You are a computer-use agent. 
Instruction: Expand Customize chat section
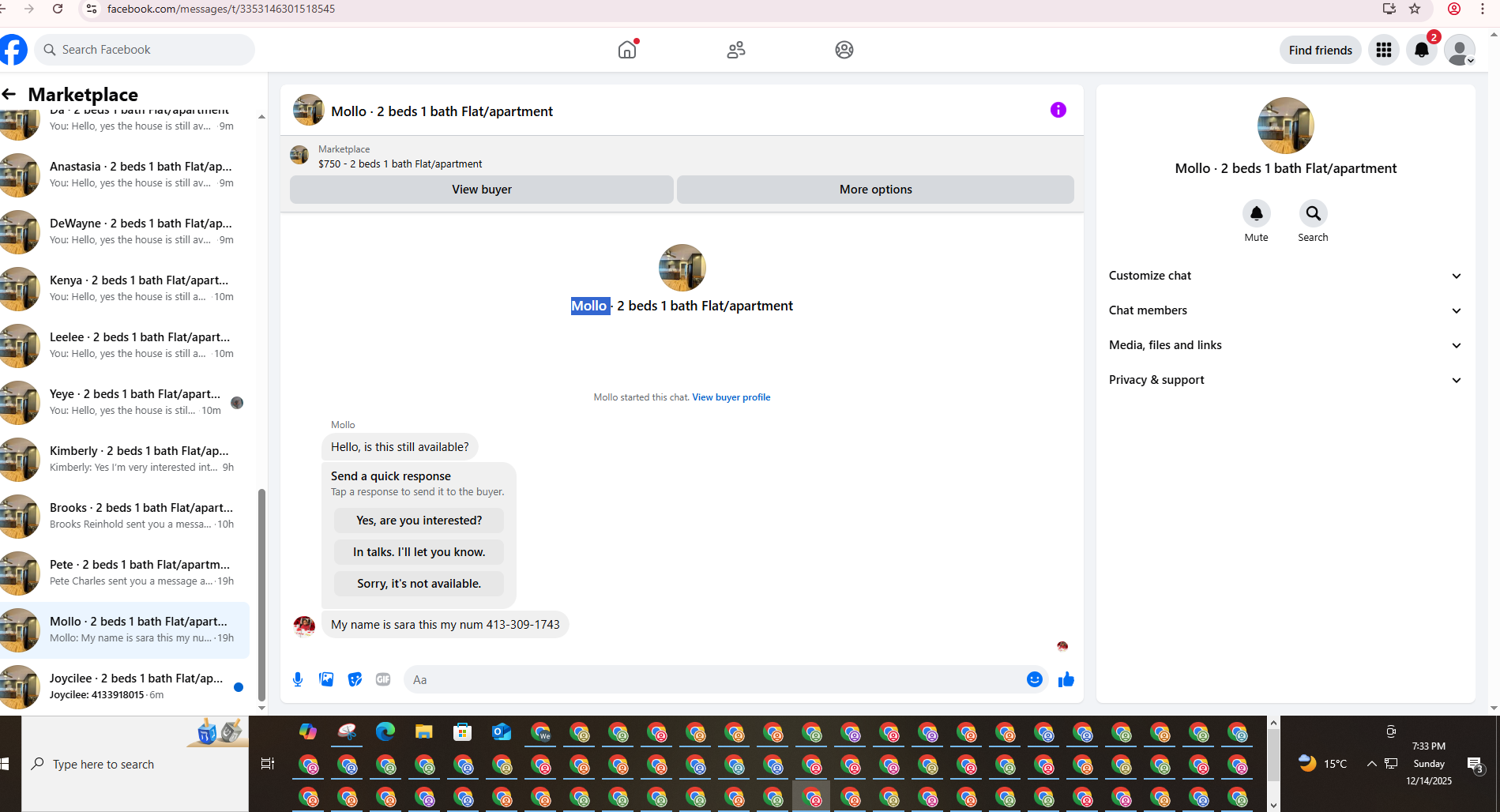click(x=1286, y=276)
